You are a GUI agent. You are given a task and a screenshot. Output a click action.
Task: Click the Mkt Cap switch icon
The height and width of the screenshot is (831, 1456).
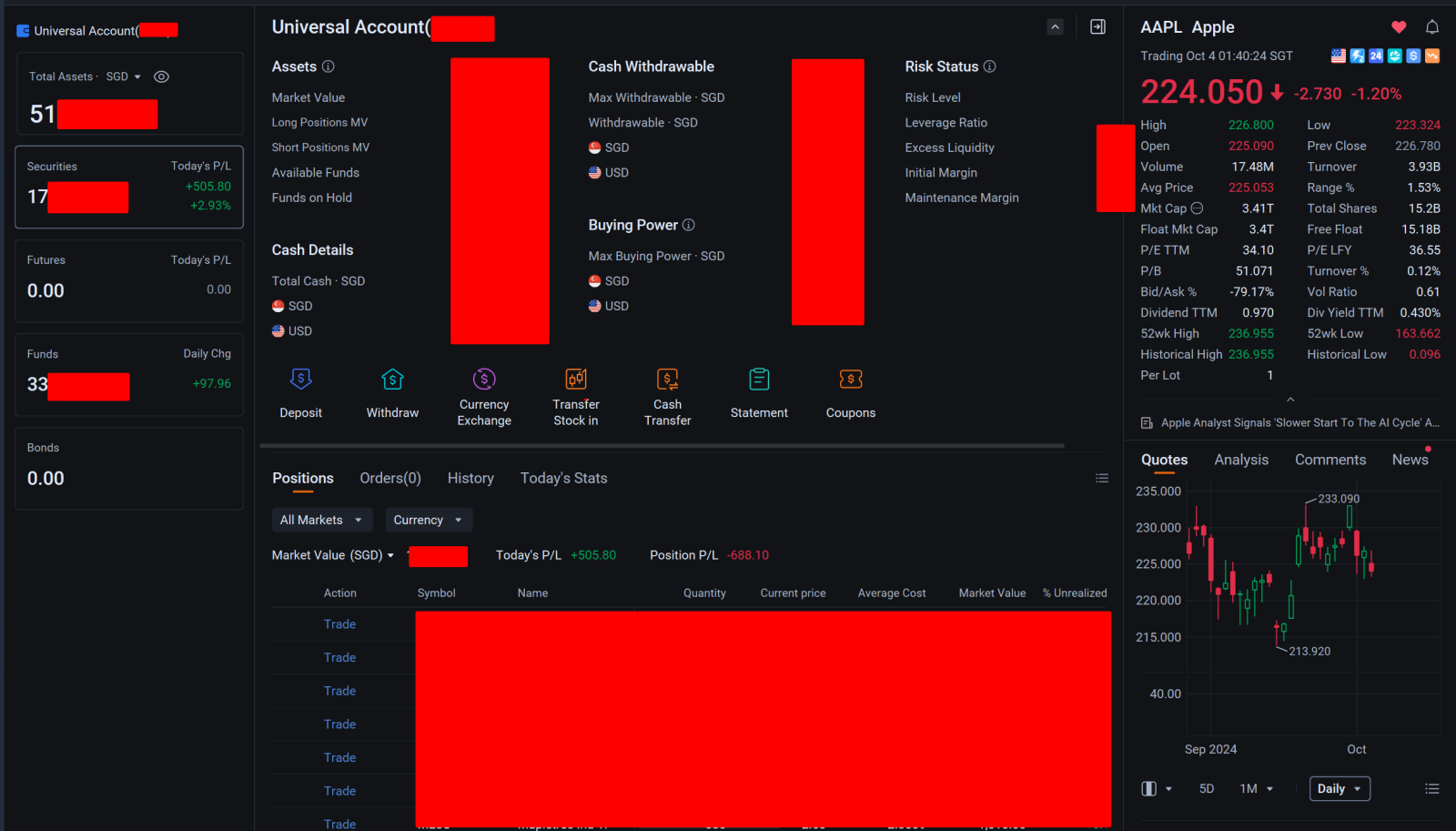(1198, 208)
